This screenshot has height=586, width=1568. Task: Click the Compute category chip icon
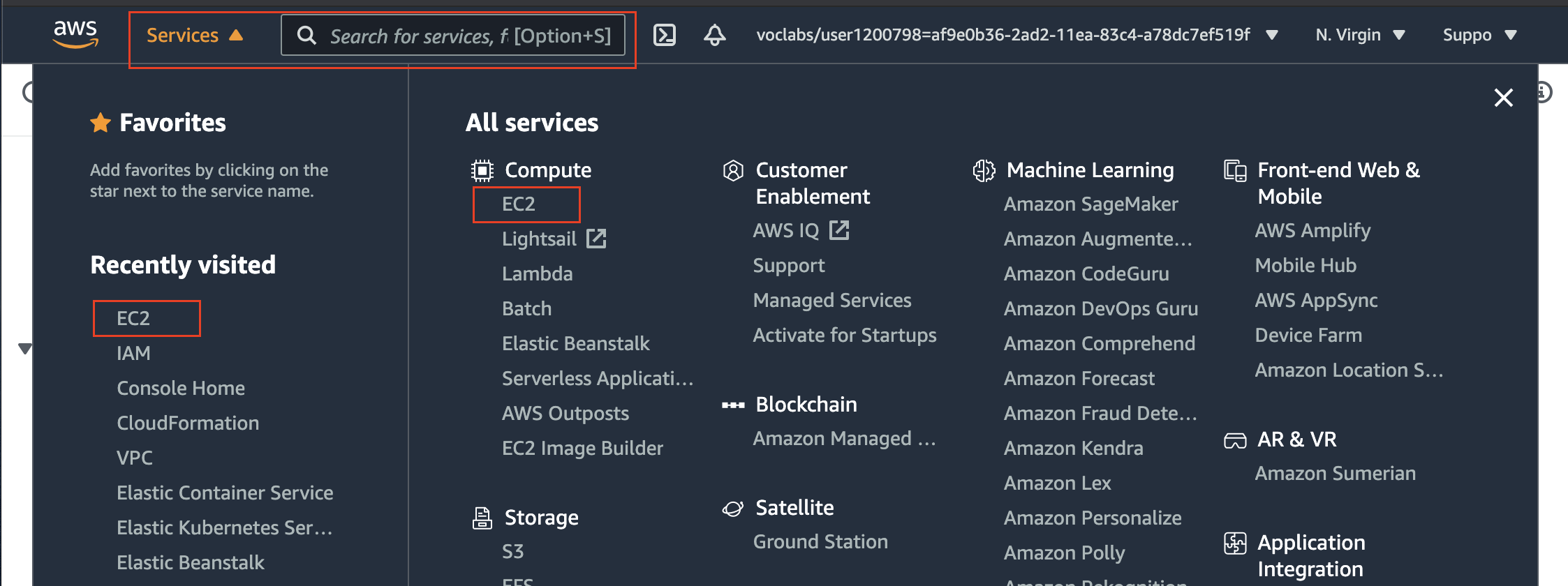point(482,170)
